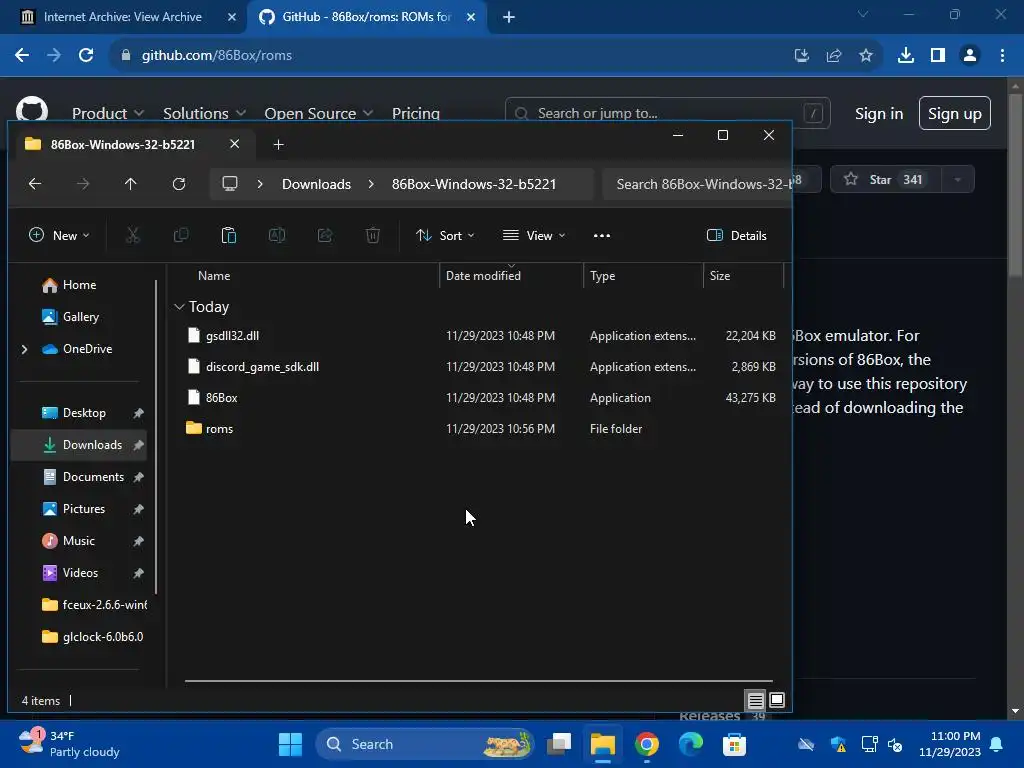The height and width of the screenshot is (768, 1024).
Task: Click the Chrome address bar URL
Action: click(x=217, y=56)
